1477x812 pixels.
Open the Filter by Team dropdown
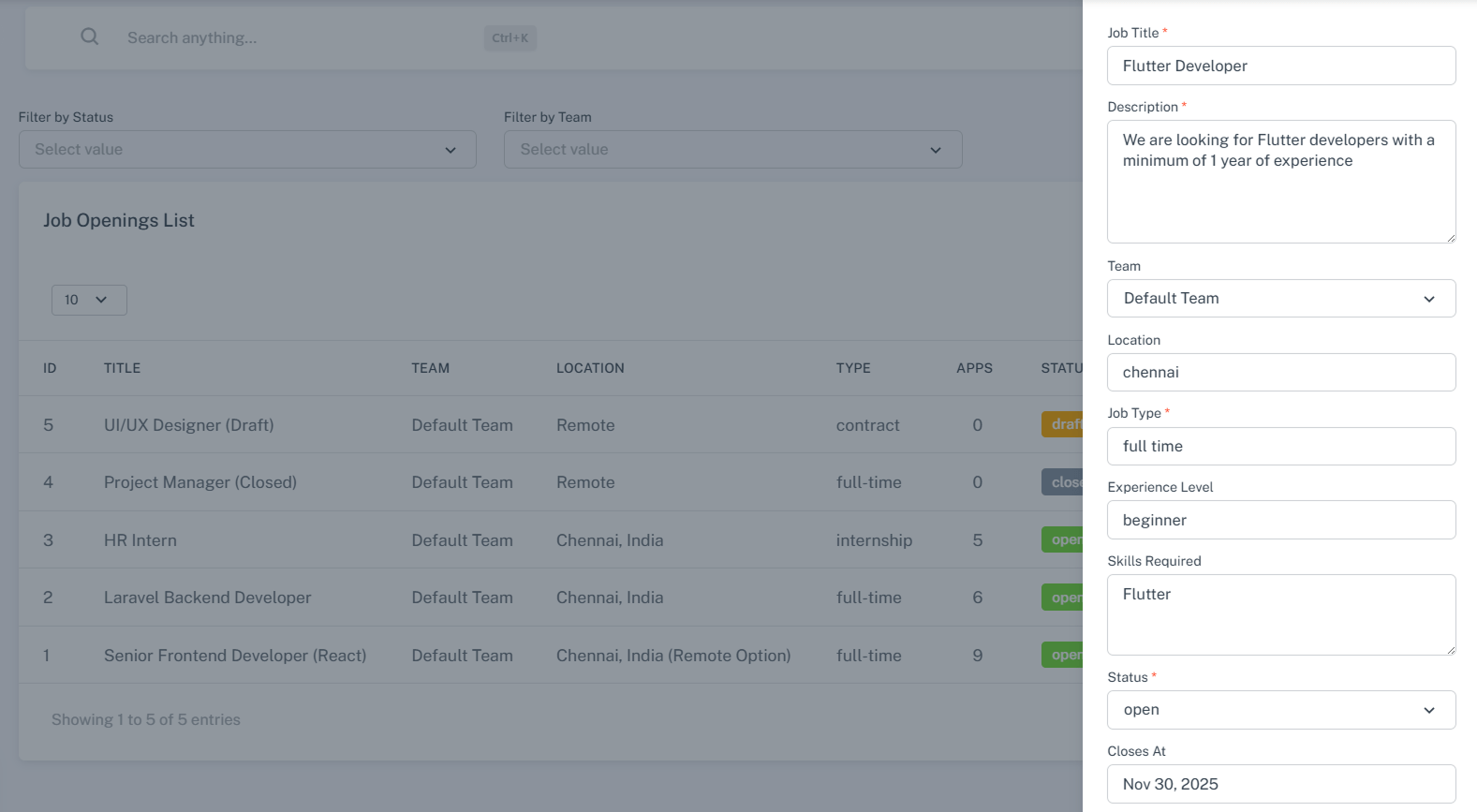click(x=732, y=150)
